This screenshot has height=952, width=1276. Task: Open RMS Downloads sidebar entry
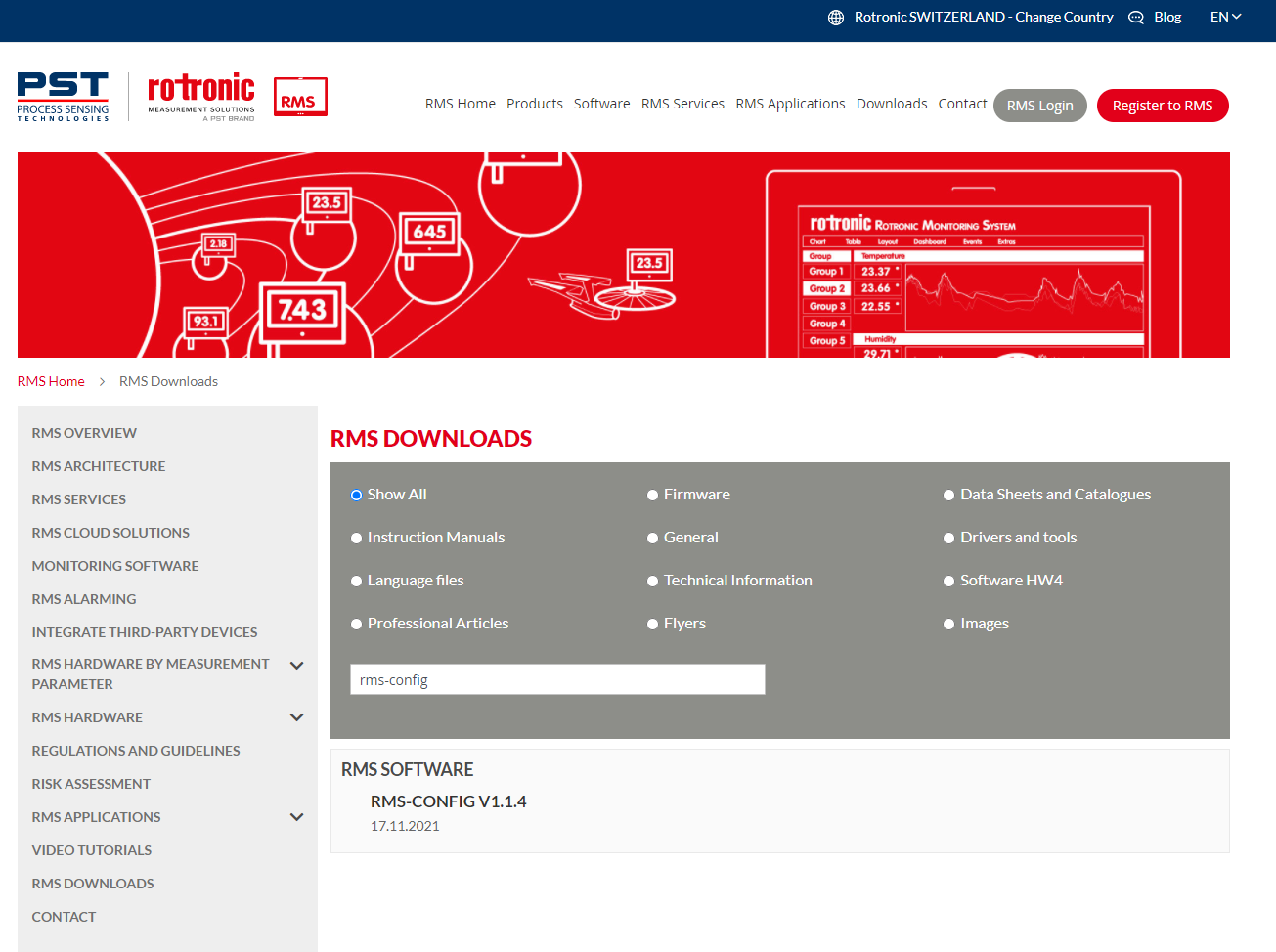pos(93,884)
